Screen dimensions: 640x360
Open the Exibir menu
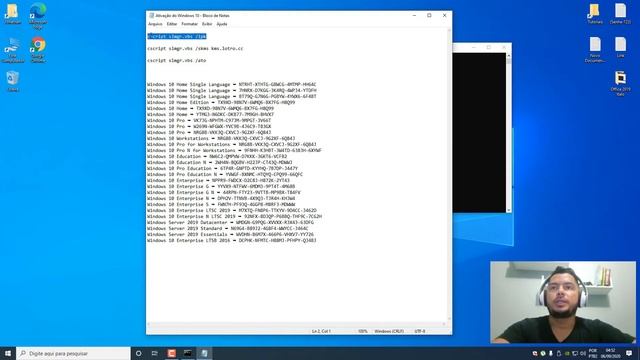point(207,24)
